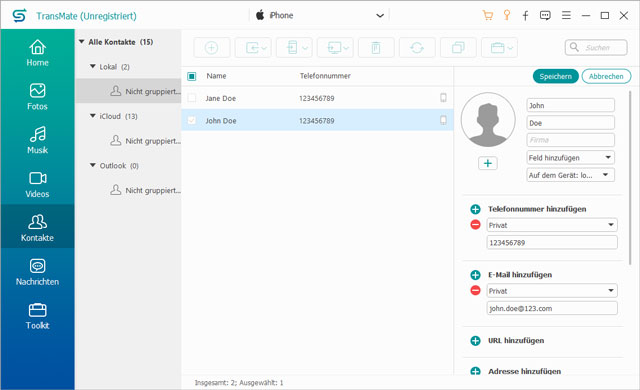The height and width of the screenshot is (390, 640).
Task: Select Nicht gruppiert under Lokal
Action: 128,91
